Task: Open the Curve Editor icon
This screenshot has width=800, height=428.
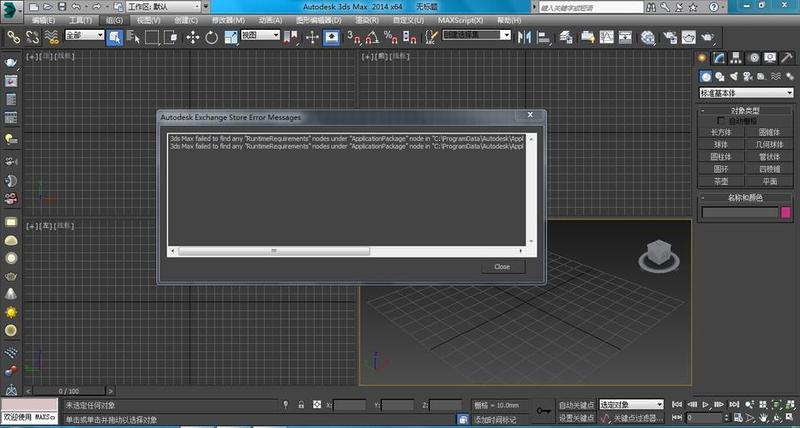Action: [607, 37]
